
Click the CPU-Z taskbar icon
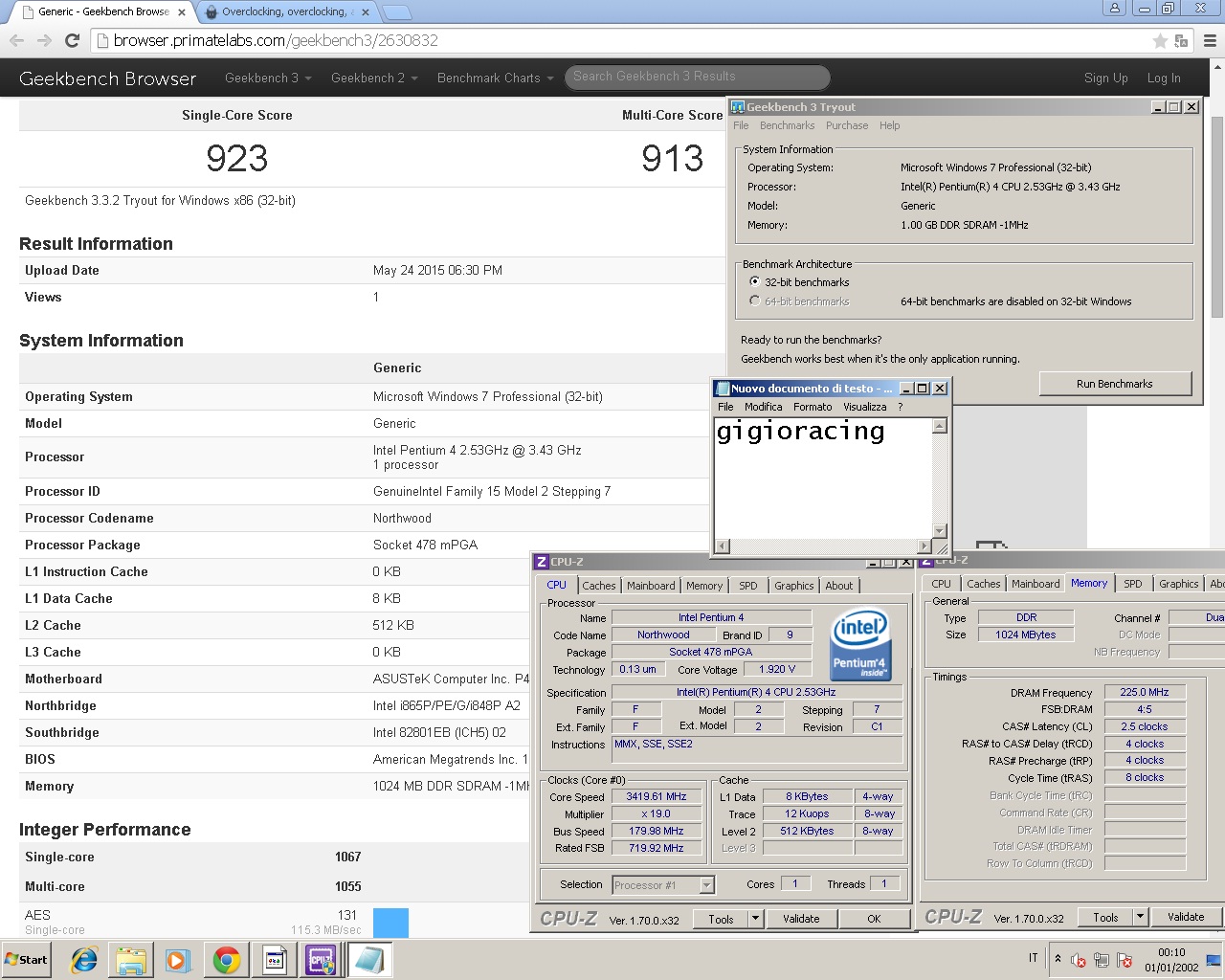coord(321,960)
